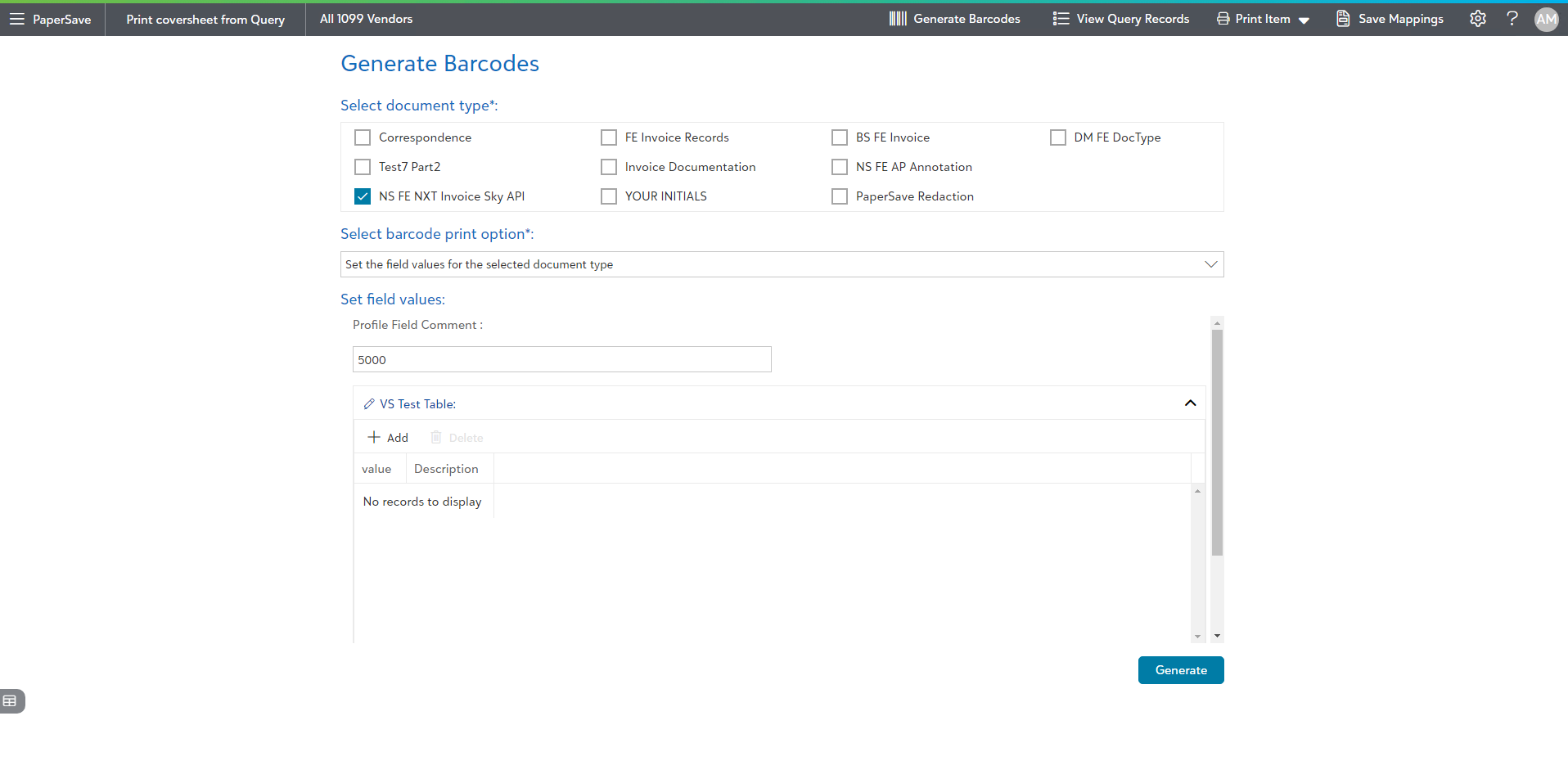Uncheck NS FE NXT Invoice Sky API
Screen dimensions: 1568x779
363,196
